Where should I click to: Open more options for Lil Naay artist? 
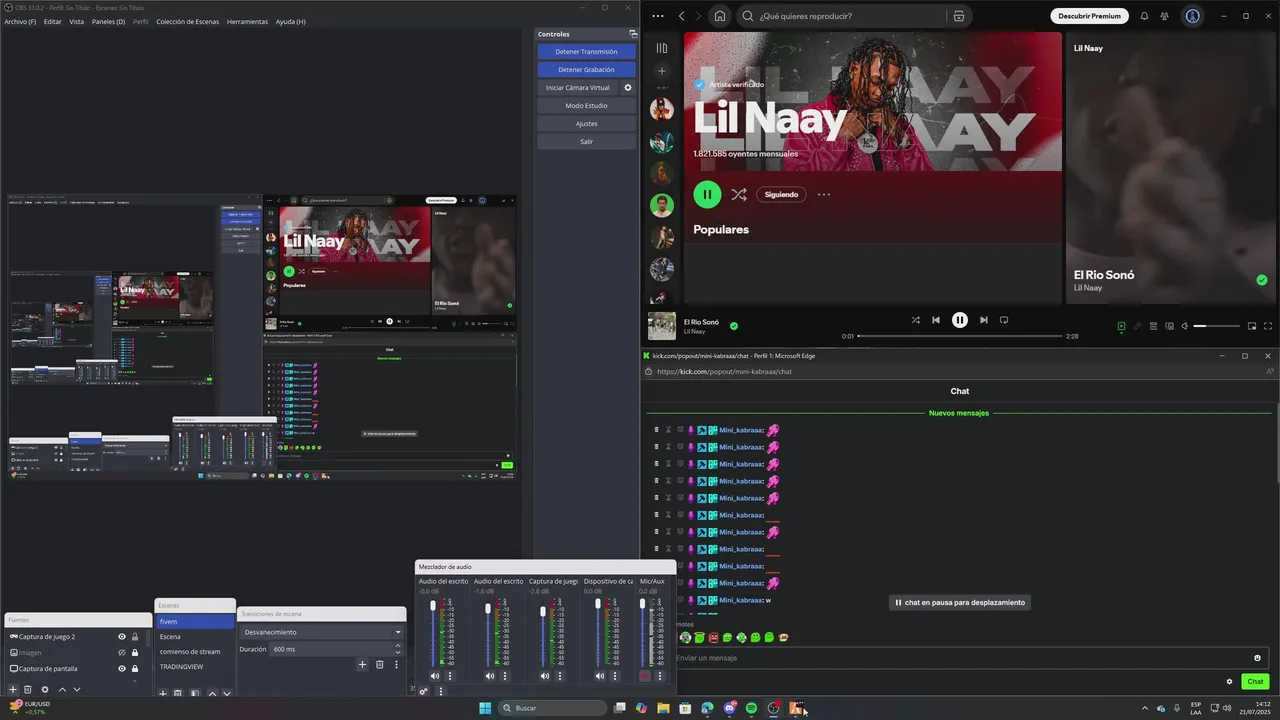pos(824,194)
